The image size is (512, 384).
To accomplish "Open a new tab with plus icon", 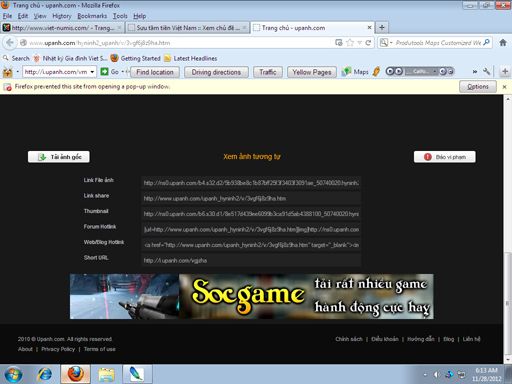I will coord(382,27).
